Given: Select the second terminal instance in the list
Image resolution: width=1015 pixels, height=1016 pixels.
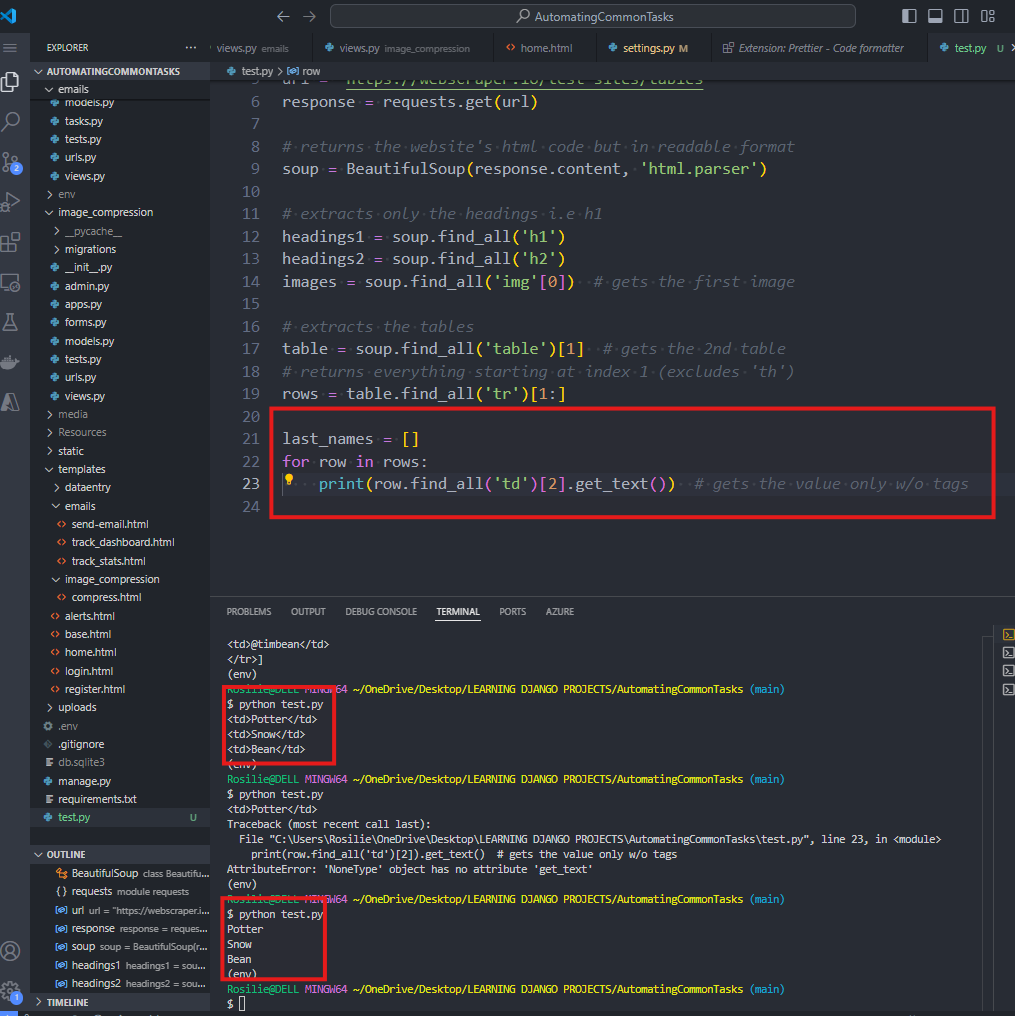Looking at the screenshot, I should pos(1008,652).
